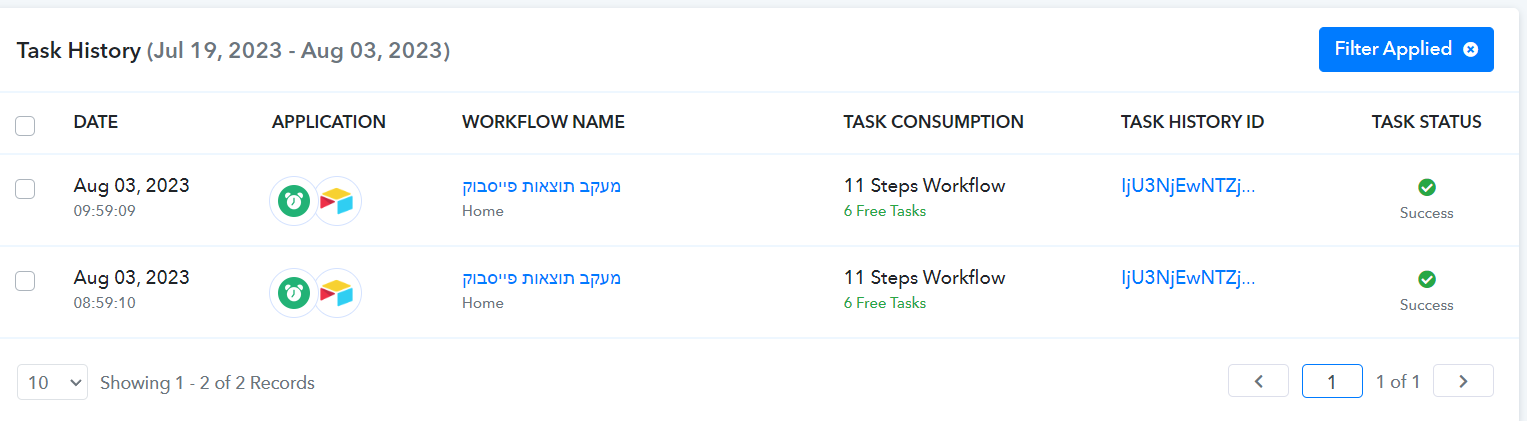Tick the select-all checkbox in table header

26,126
